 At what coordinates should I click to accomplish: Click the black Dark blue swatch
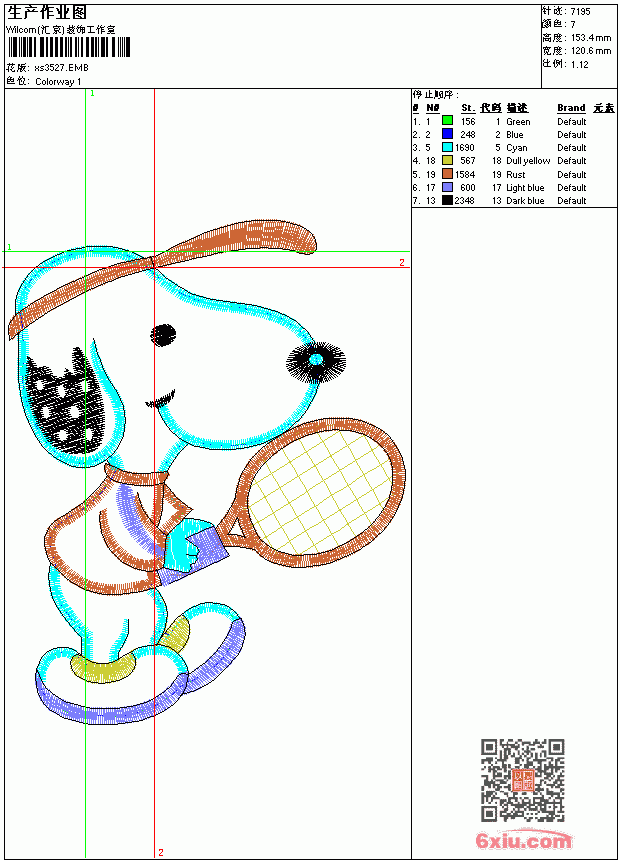tap(448, 200)
